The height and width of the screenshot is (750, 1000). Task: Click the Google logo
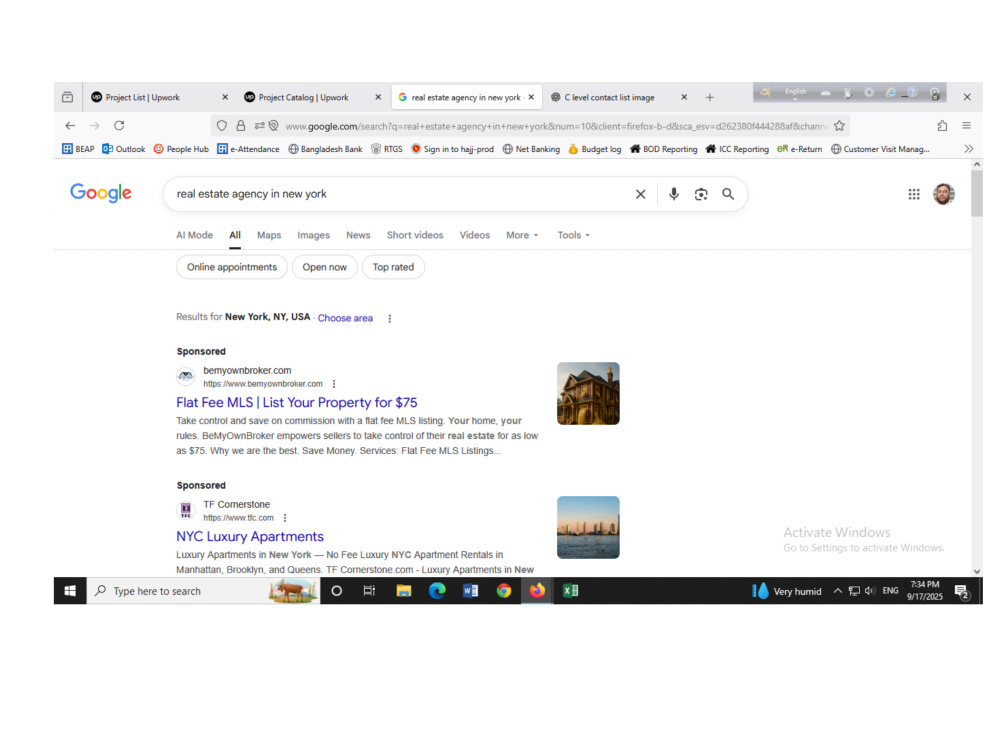(x=101, y=193)
